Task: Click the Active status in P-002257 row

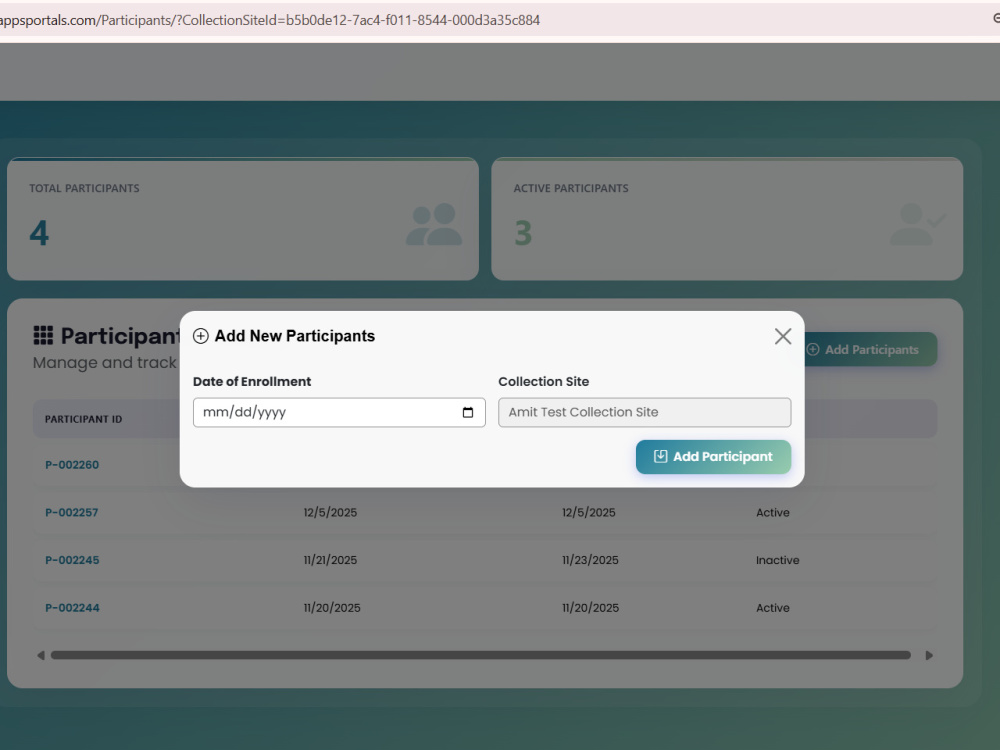Action: (772, 513)
